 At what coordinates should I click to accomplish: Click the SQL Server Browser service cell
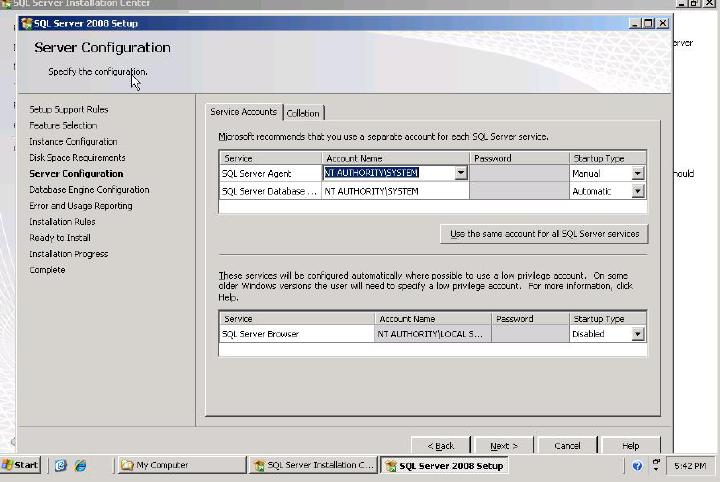click(297, 334)
